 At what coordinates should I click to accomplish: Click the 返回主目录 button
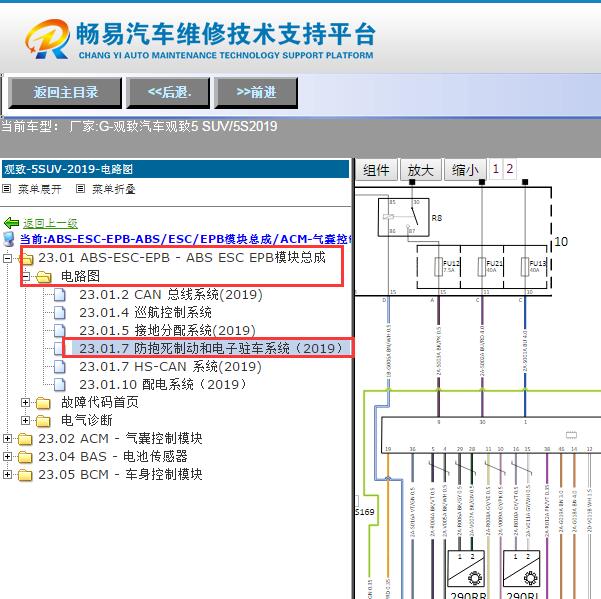tap(65, 92)
